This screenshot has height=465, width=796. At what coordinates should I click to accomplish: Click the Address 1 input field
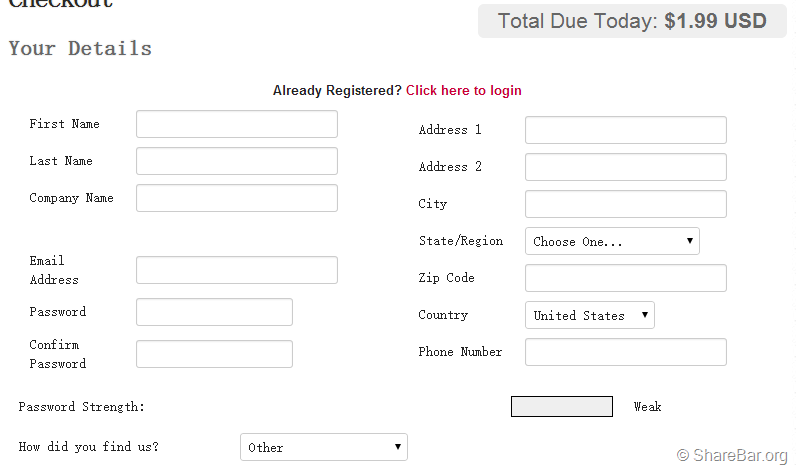(x=625, y=130)
